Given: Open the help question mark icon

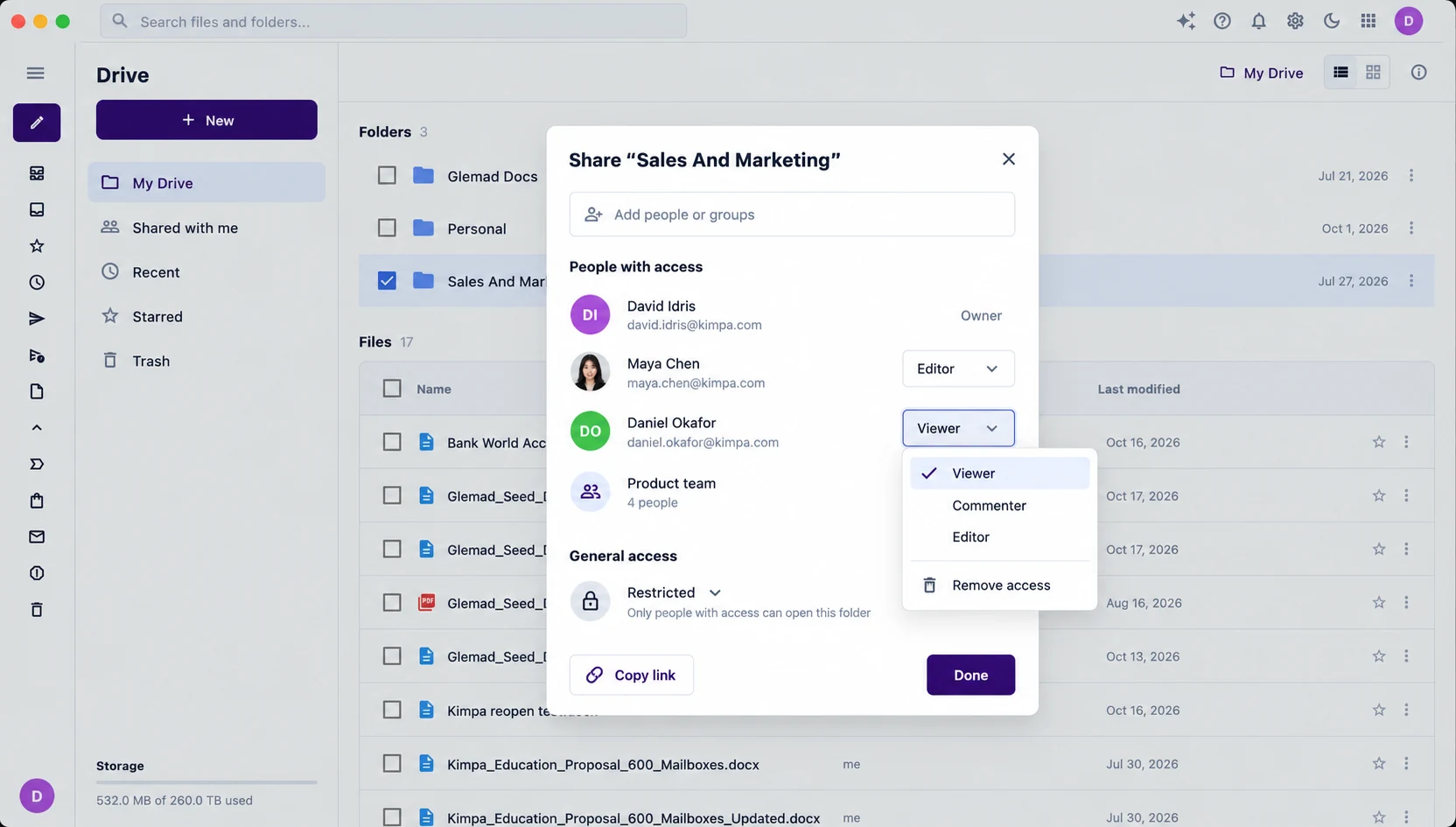Looking at the screenshot, I should pyautogui.click(x=1222, y=21).
